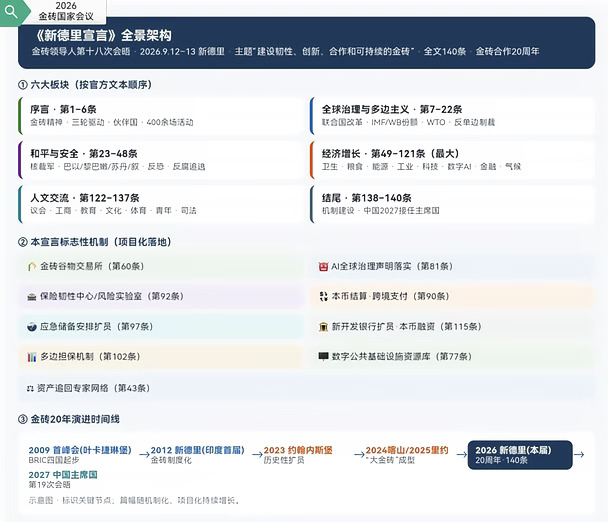This screenshot has width=608, height=522.
Task: Click the 《新德里宣言》全景架构 heading
Action: 103,35
